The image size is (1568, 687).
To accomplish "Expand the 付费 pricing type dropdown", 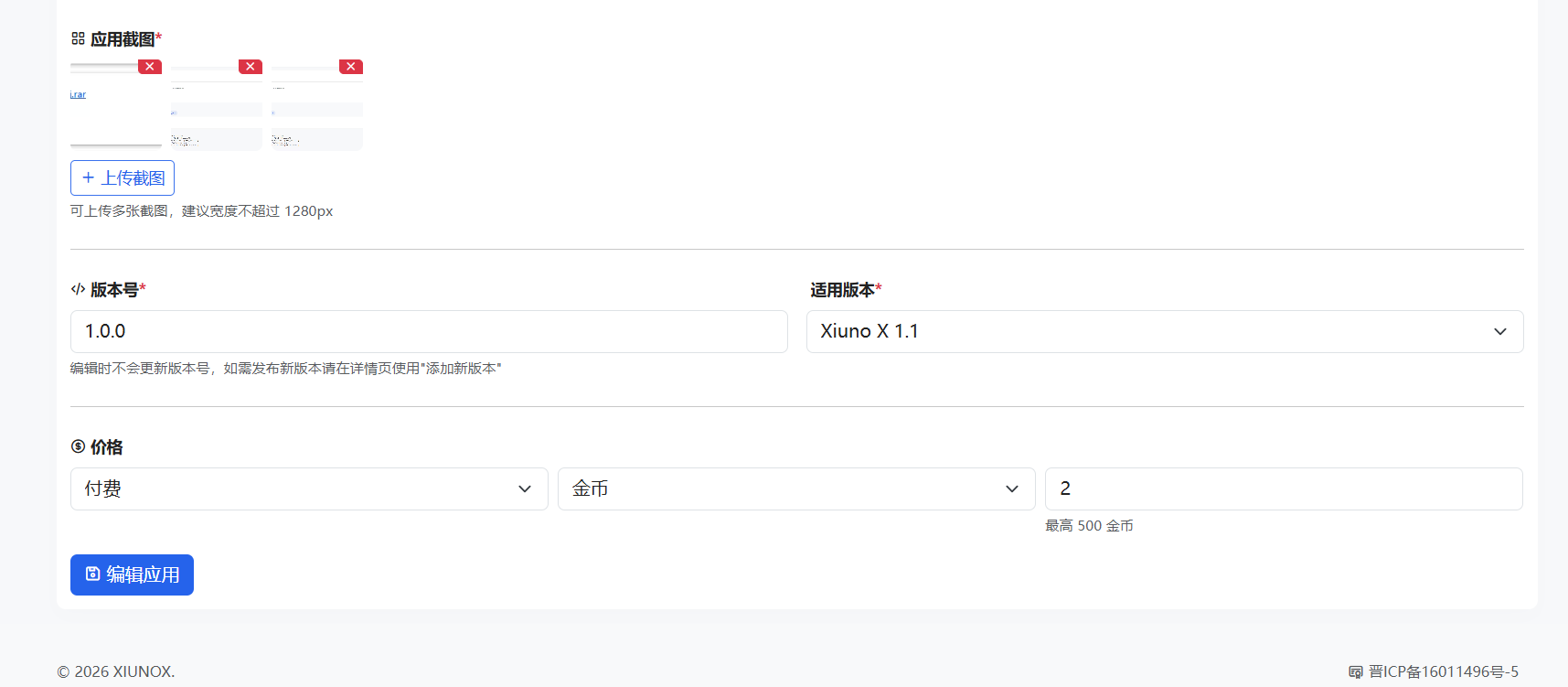I will click(309, 488).
